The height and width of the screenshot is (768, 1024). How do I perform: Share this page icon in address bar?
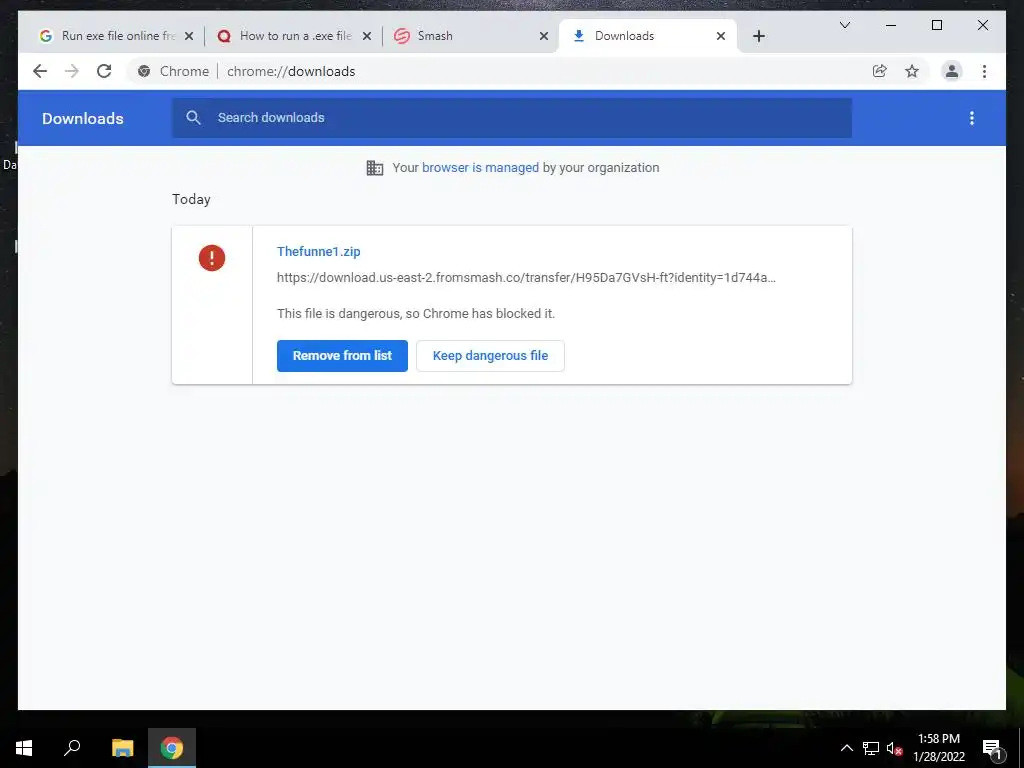click(880, 71)
